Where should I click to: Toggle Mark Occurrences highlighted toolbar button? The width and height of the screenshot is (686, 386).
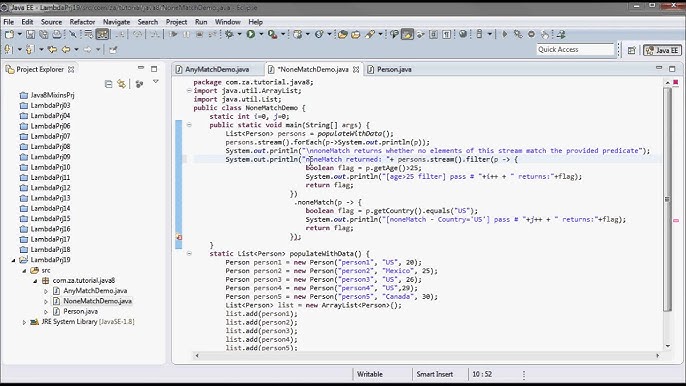point(407,34)
